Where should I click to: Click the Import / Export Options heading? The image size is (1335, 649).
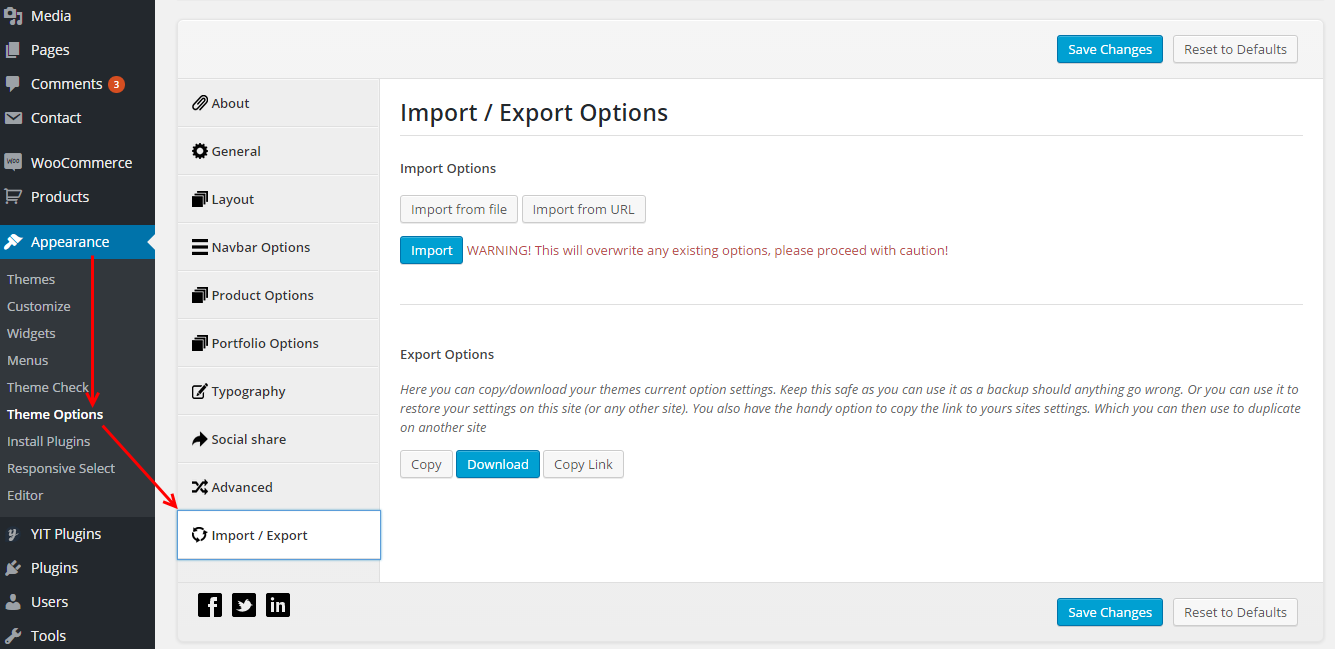click(534, 112)
